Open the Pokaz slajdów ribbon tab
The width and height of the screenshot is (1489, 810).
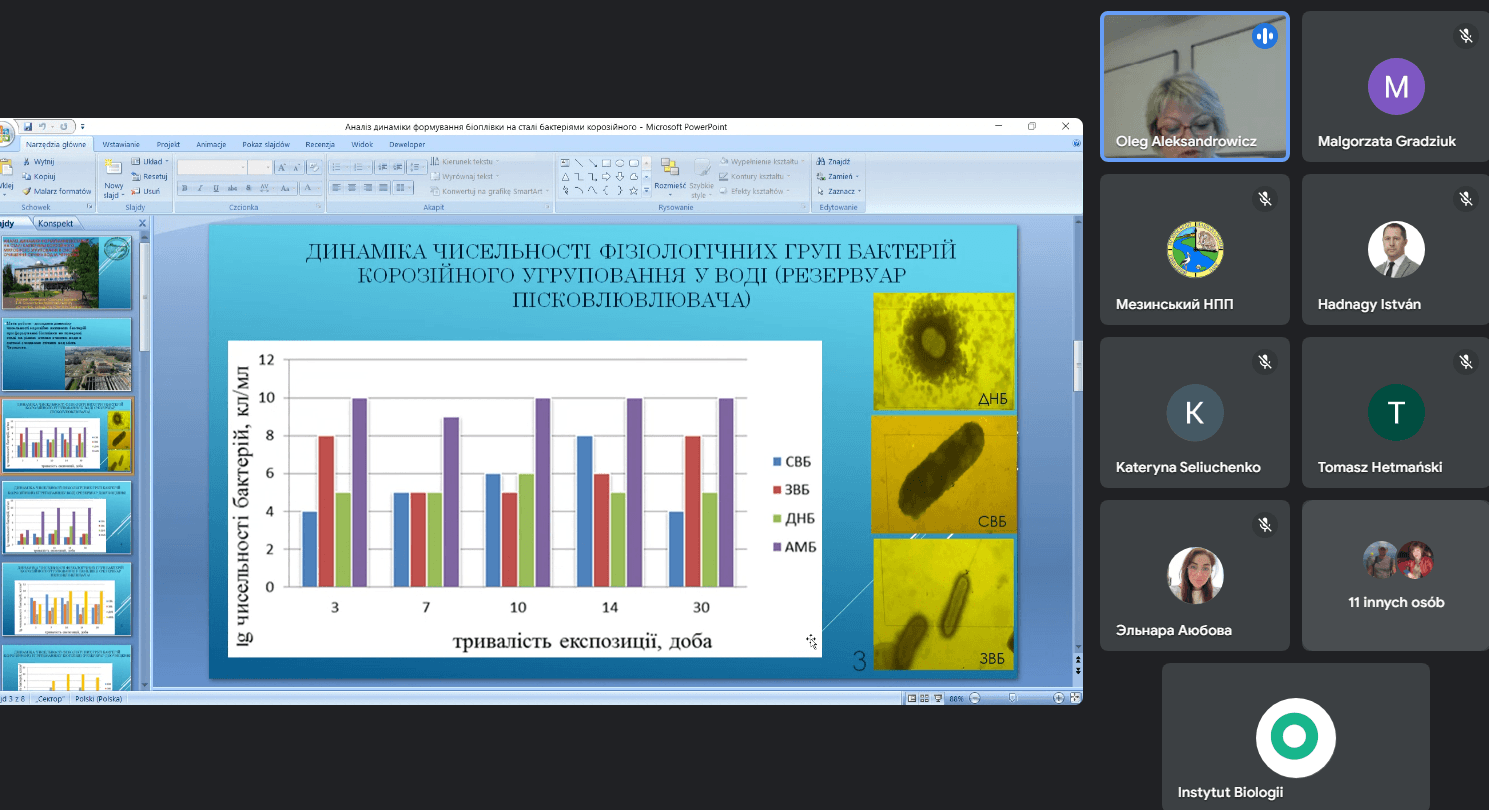pos(266,144)
